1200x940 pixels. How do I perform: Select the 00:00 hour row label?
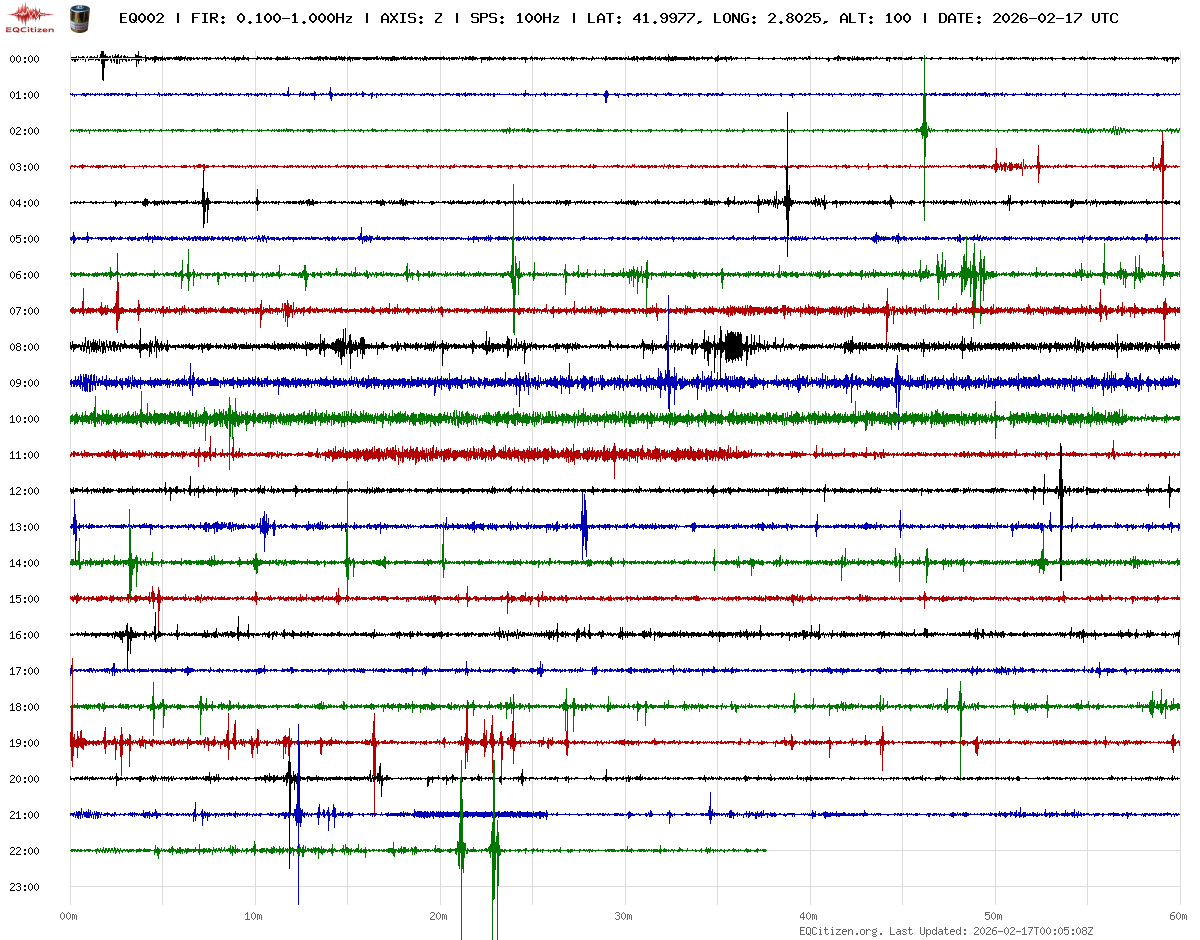(x=24, y=59)
